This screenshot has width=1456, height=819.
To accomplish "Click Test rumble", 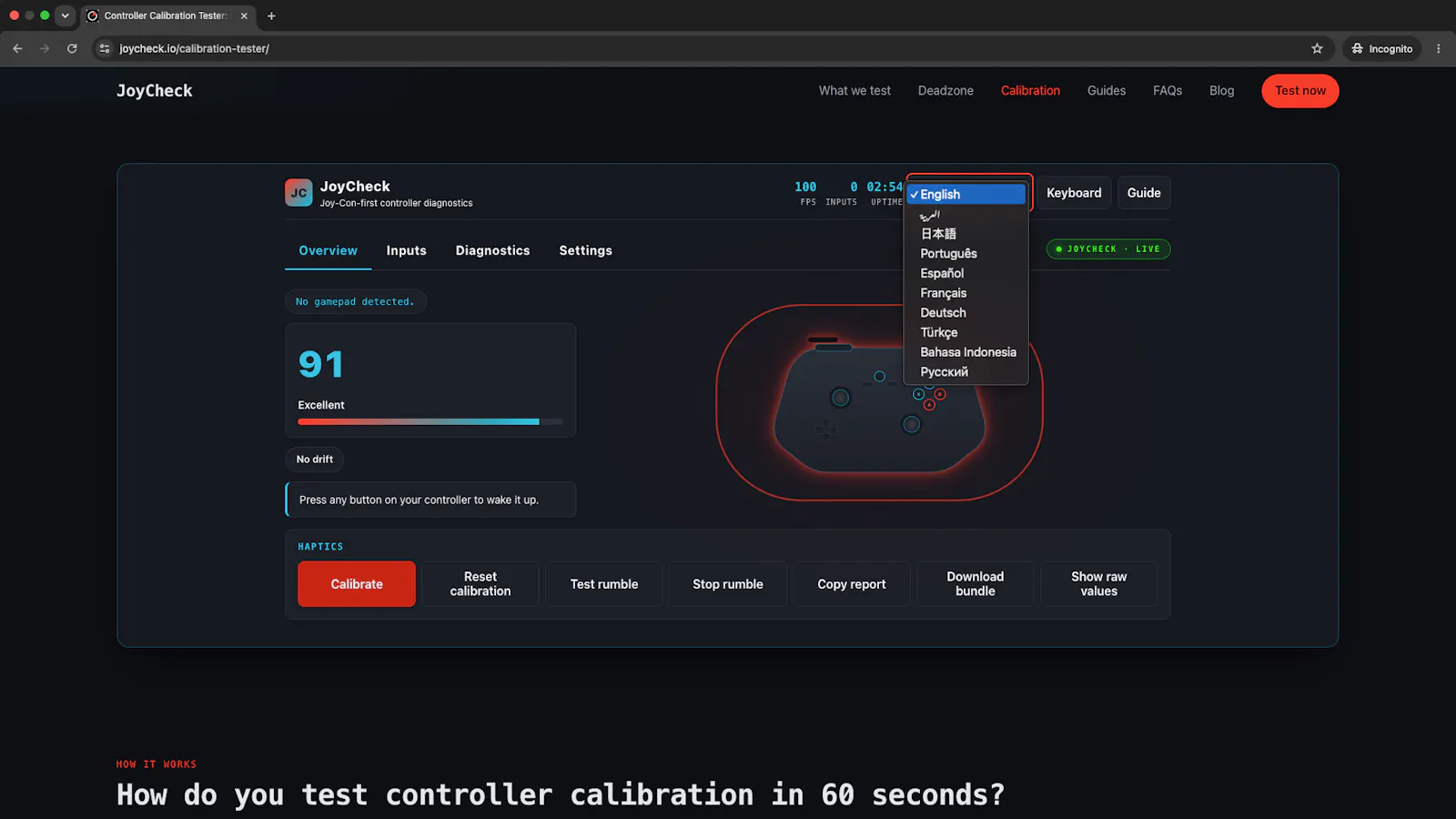I will point(604,584).
